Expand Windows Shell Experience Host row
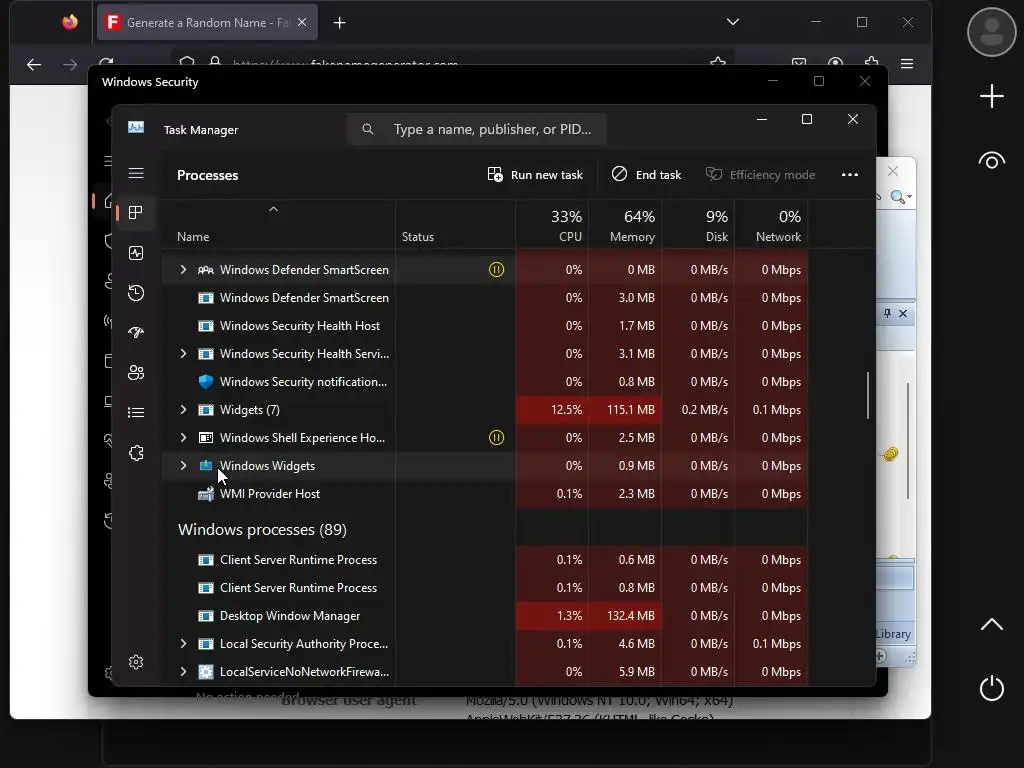 pos(184,438)
